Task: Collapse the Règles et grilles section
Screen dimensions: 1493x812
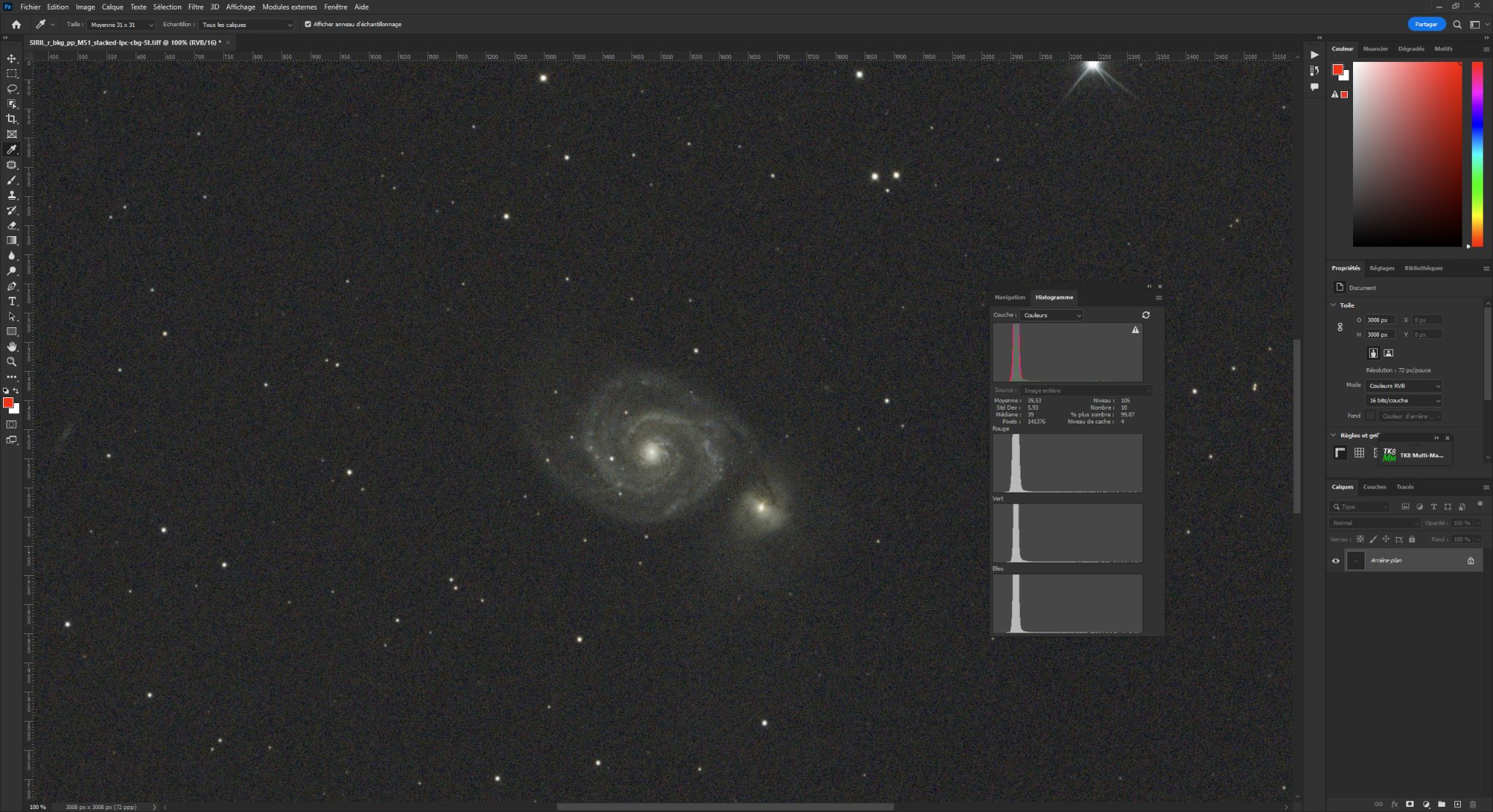Action: click(1333, 435)
